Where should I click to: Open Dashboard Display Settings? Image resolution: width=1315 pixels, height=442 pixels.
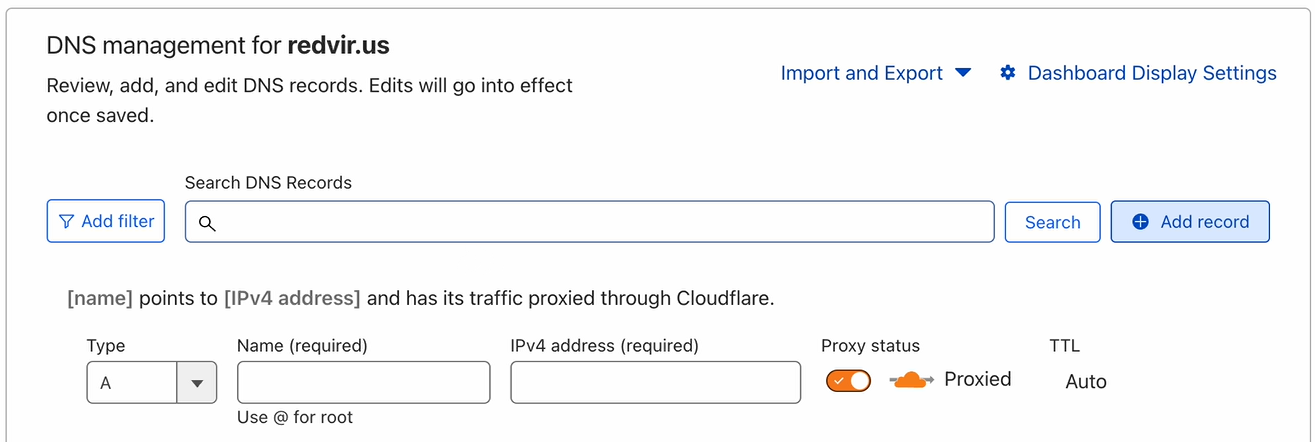[x=1151, y=73]
